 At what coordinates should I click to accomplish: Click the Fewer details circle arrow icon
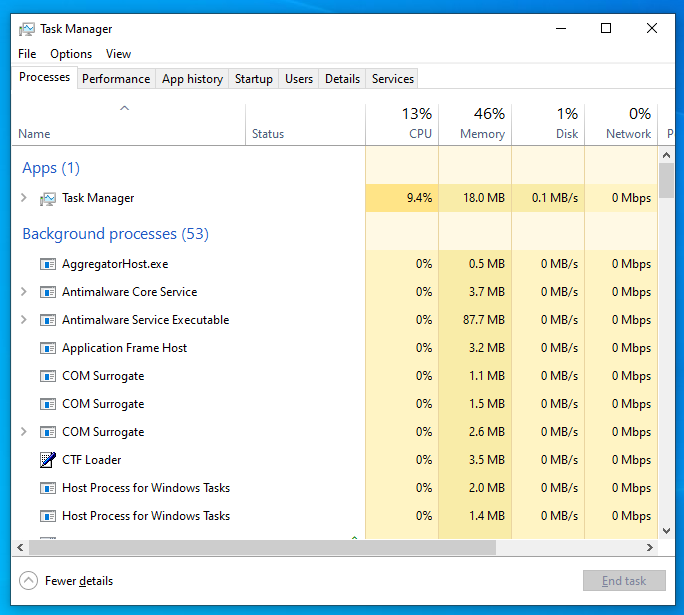pos(28,581)
